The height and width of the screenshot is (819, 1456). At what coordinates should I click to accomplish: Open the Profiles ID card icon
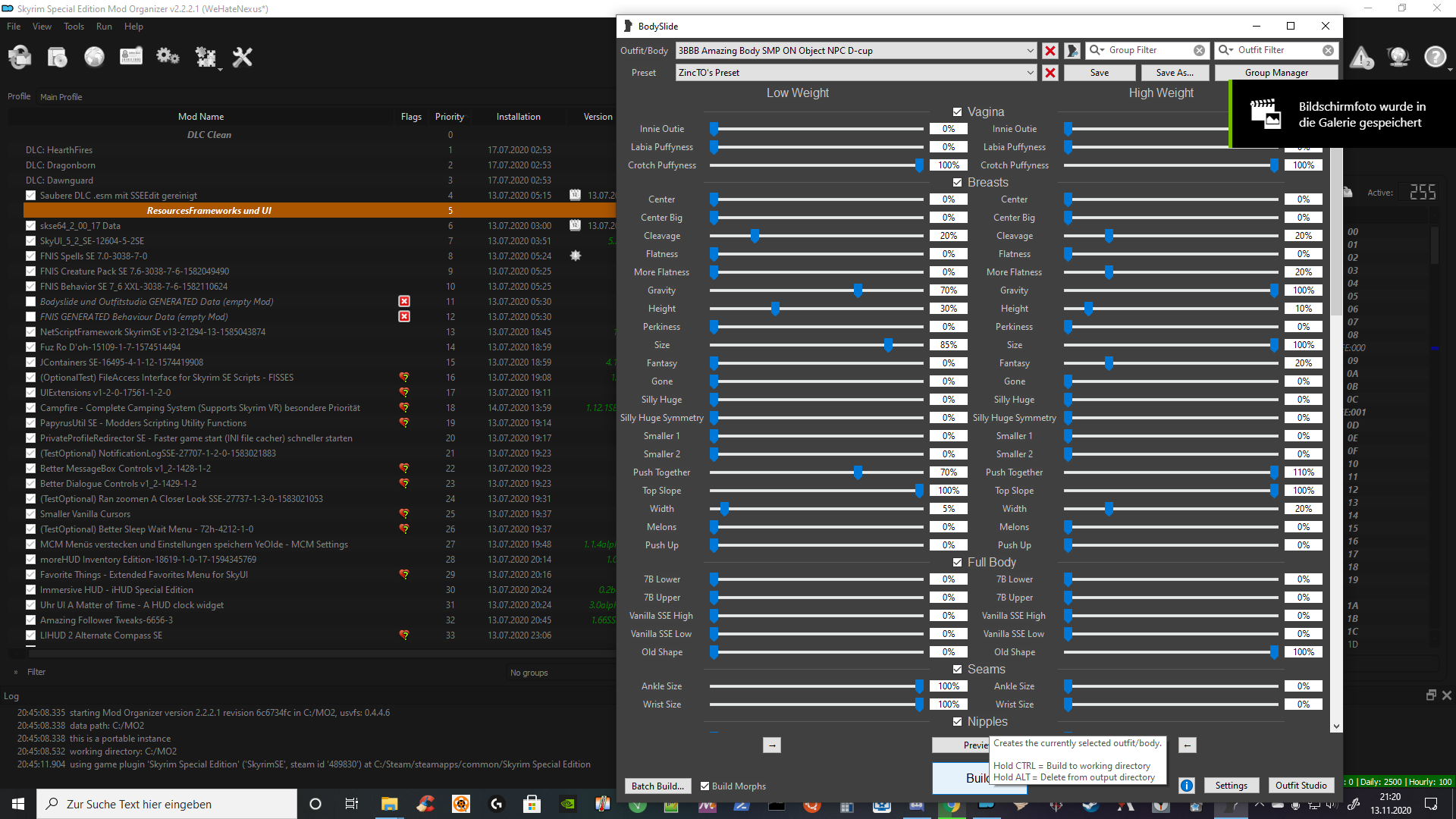coord(131,57)
